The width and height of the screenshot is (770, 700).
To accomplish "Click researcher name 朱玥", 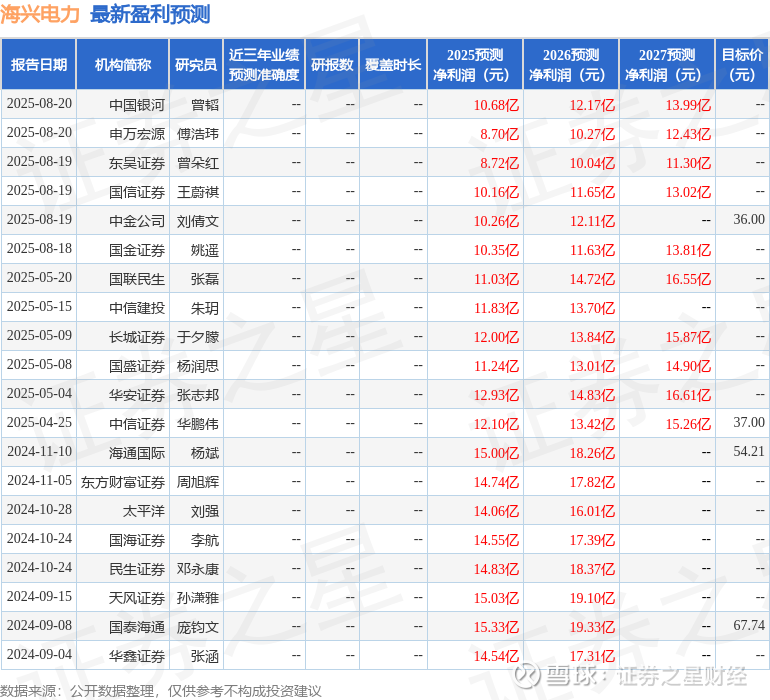I will pos(205,308).
